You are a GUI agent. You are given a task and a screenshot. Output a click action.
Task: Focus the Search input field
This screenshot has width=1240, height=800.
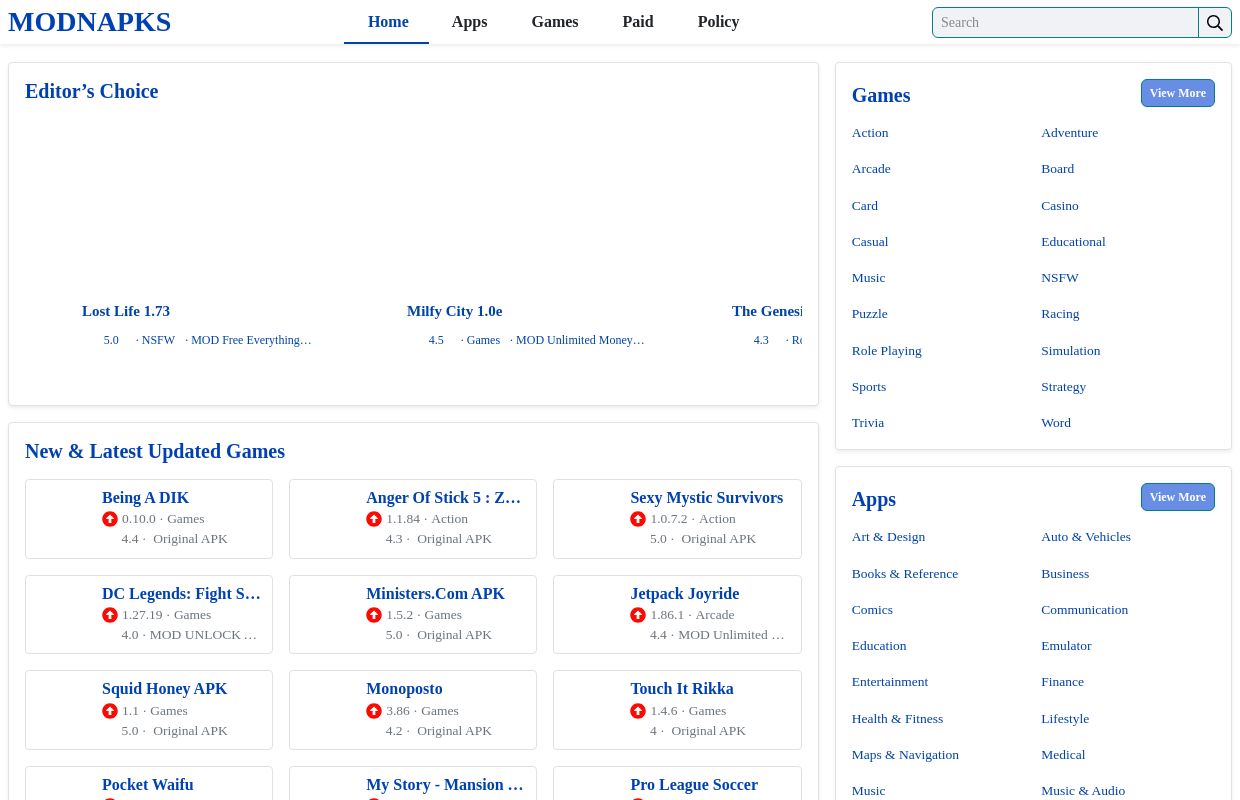pyautogui.click(x=1065, y=23)
